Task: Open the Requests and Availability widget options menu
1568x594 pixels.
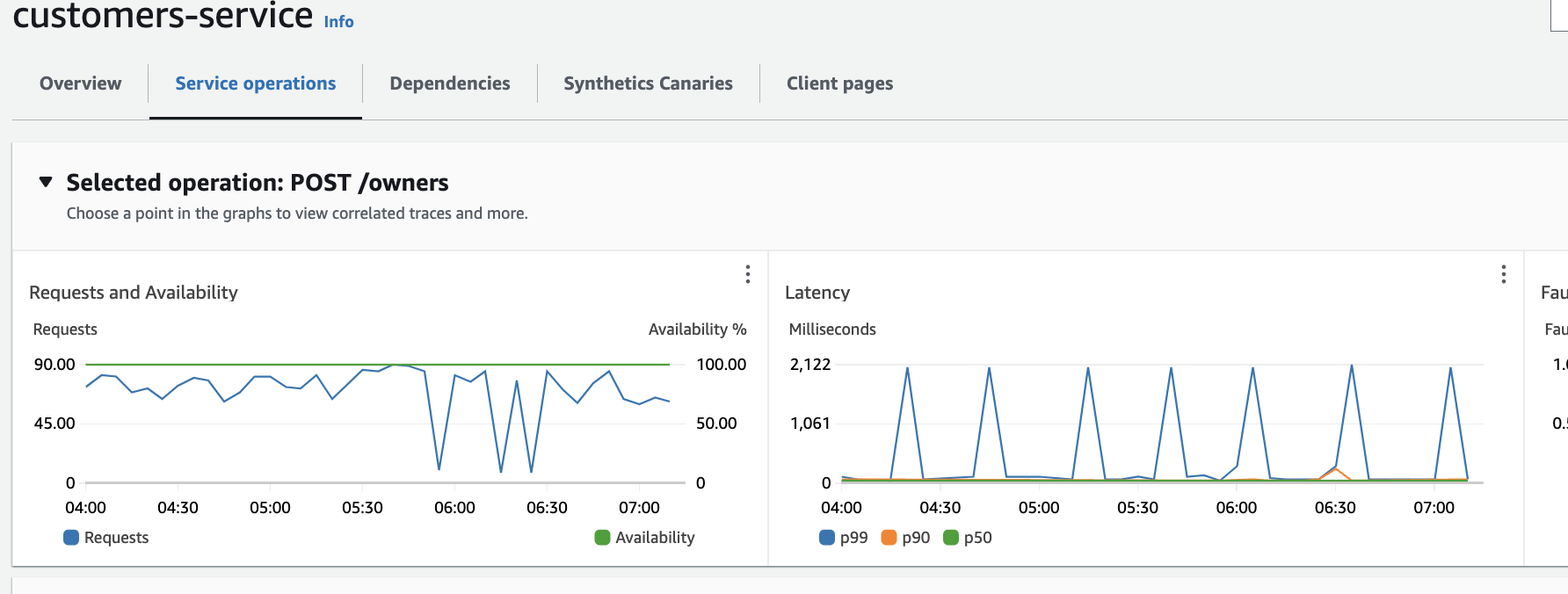Action: [747, 274]
